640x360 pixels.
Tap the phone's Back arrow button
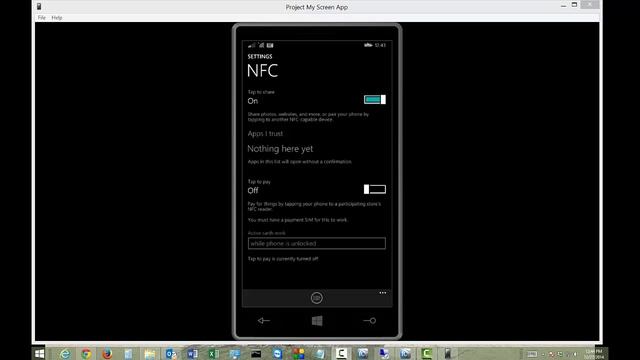pos(264,320)
